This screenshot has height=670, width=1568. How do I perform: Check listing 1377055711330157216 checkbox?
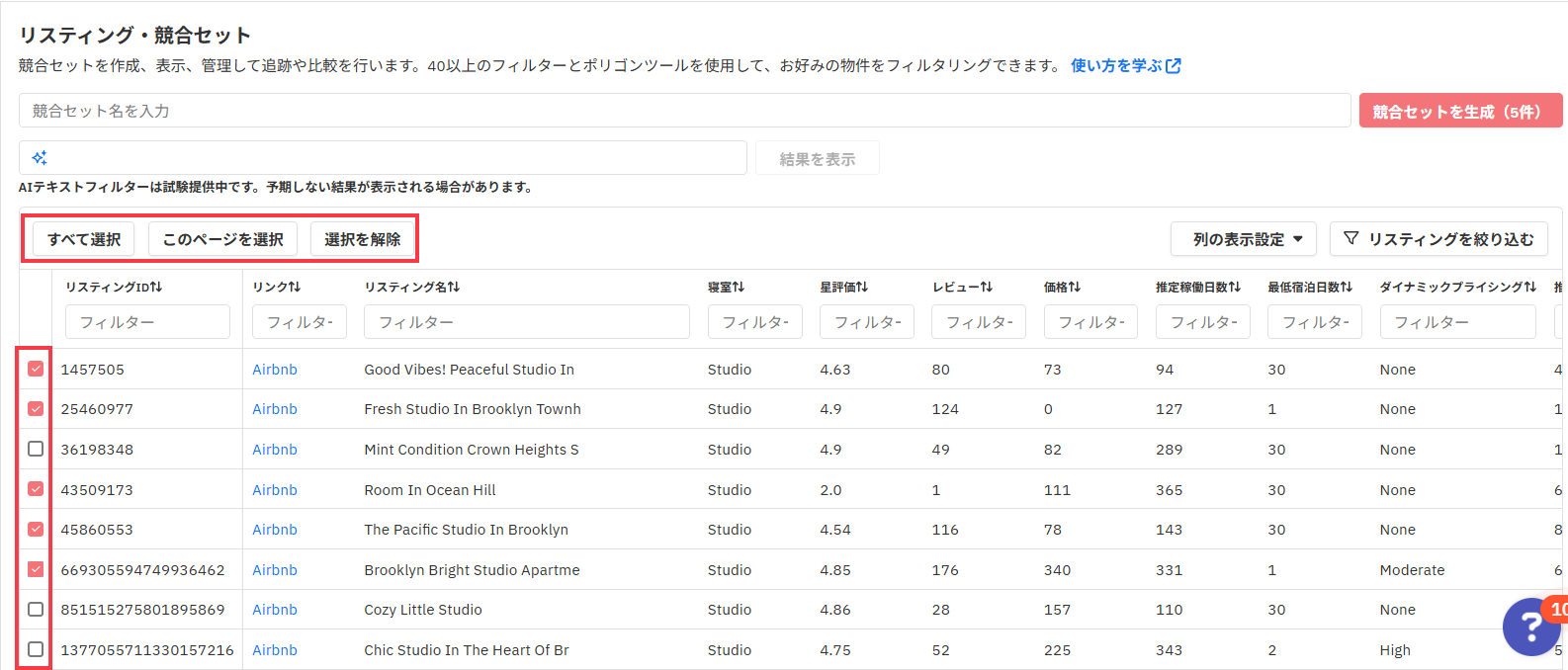pos(36,649)
